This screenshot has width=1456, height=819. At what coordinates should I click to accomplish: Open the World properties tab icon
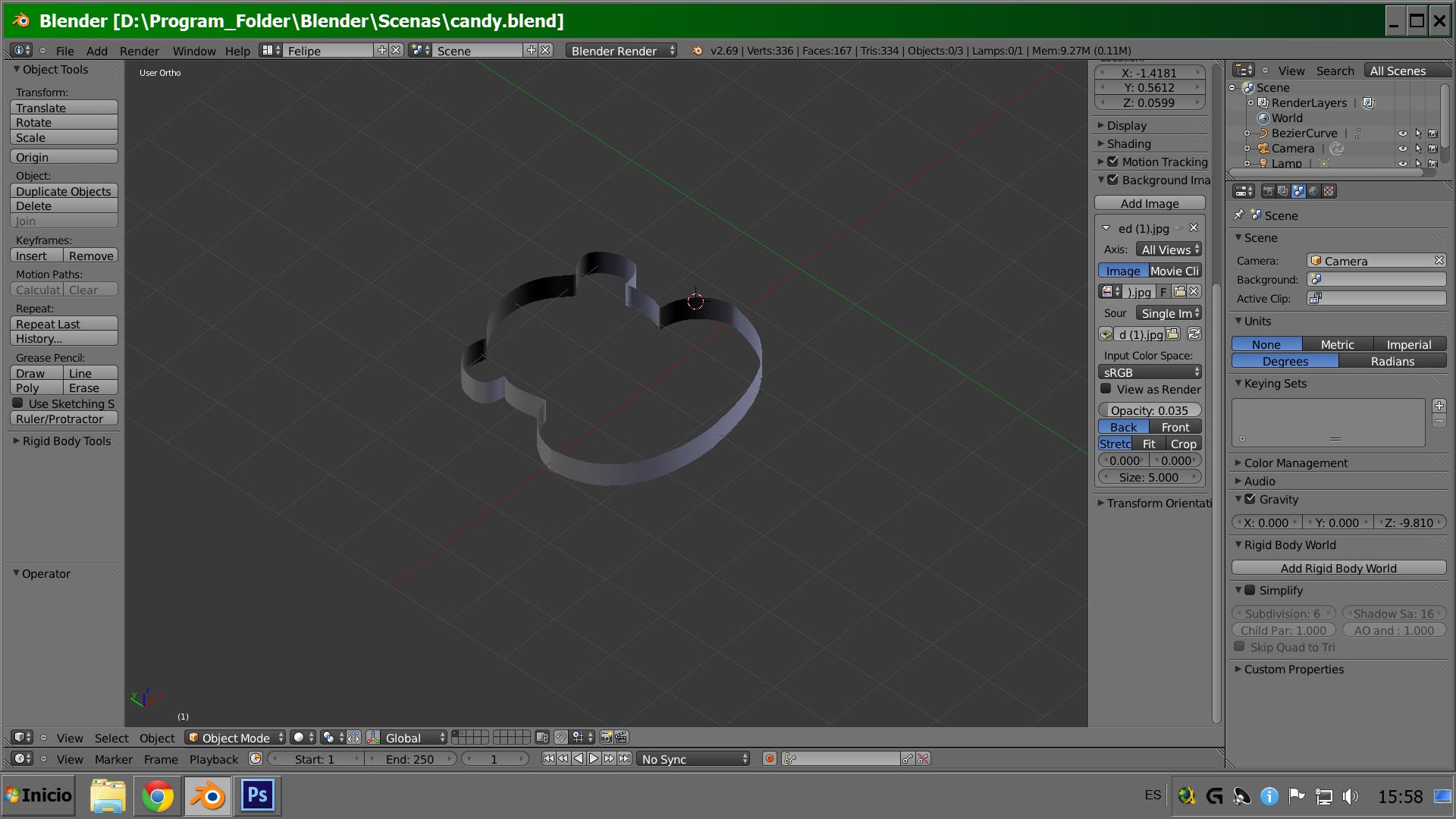[1313, 191]
